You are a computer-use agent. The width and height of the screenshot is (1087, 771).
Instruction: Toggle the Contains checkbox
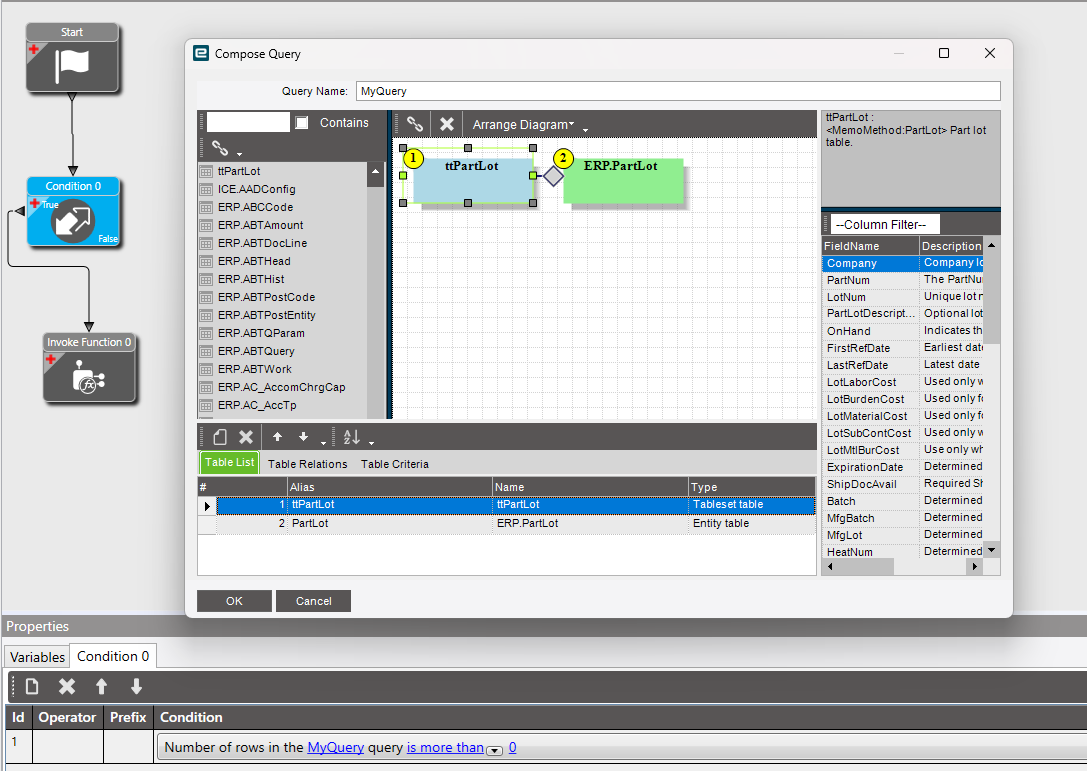click(x=302, y=123)
